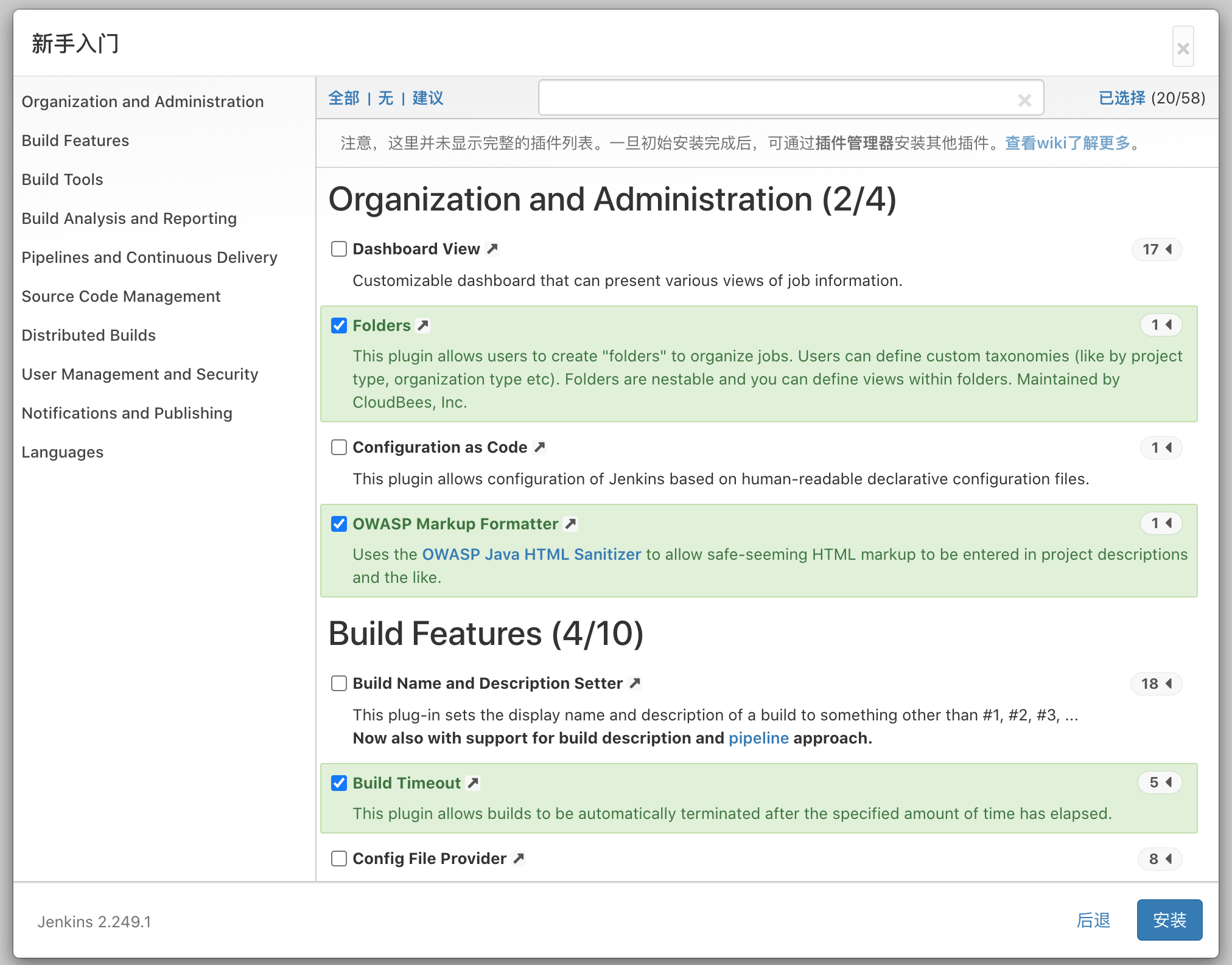Viewport: 1232px width, 965px height.
Task: Click the 建议 recommended tab
Action: point(426,97)
